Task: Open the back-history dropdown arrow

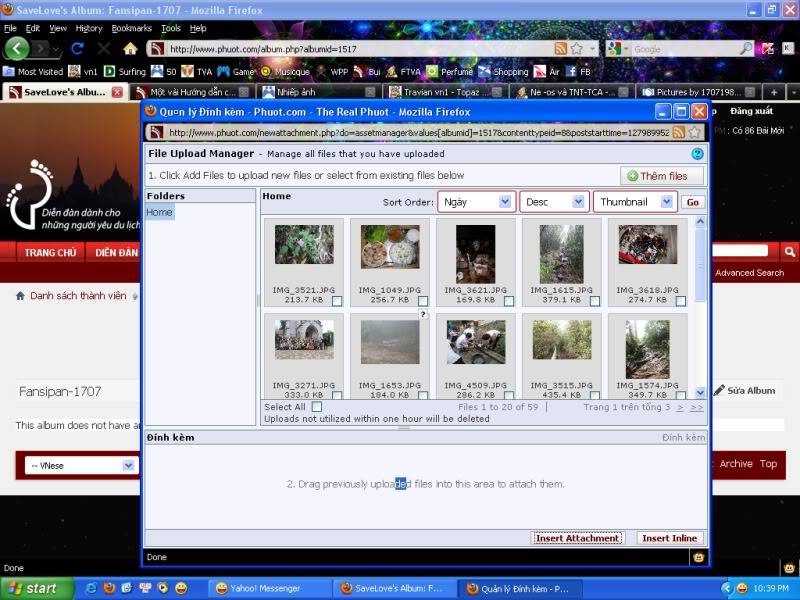Action: click(57, 49)
